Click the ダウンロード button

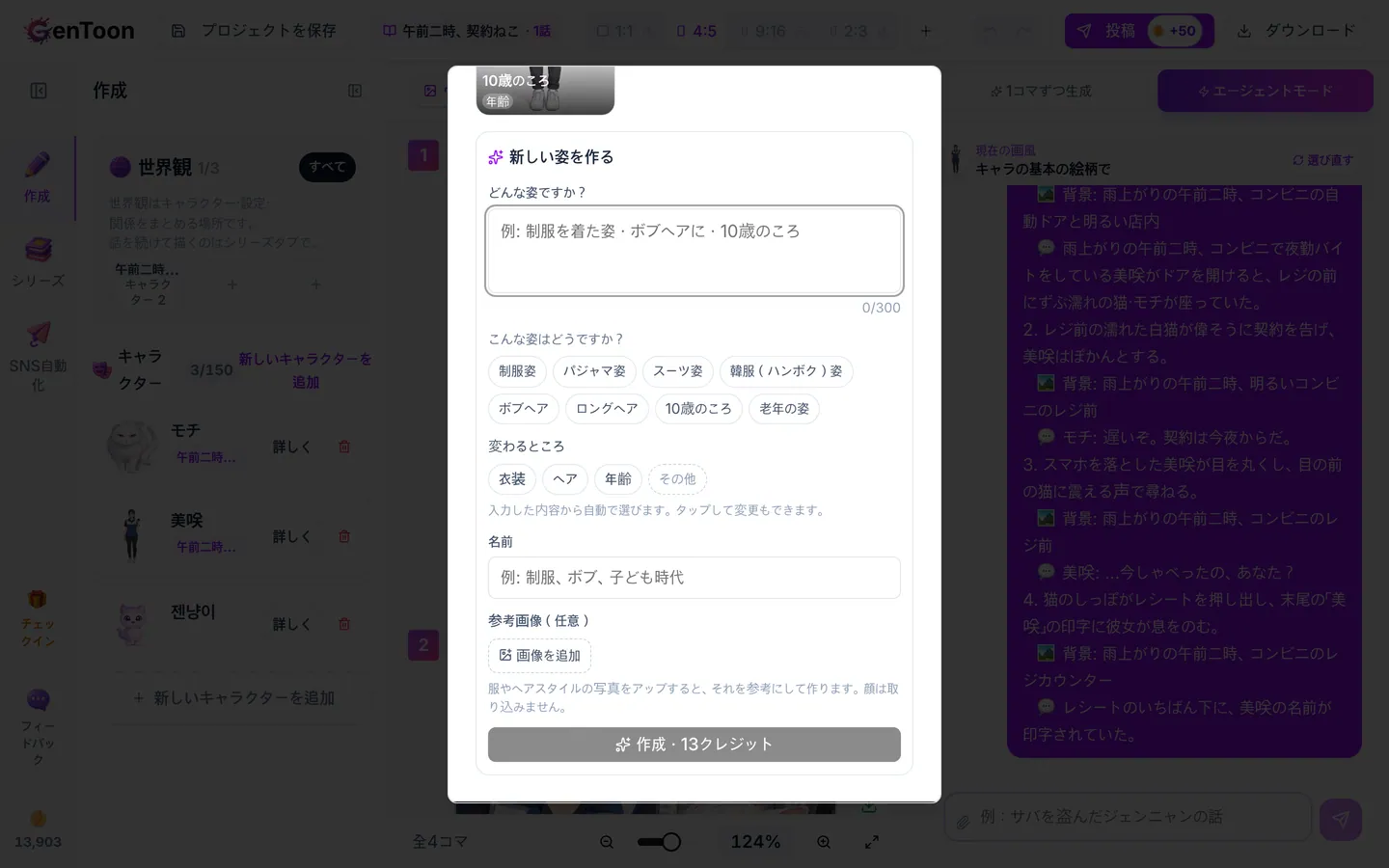pyautogui.click(x=1296, y=31)
